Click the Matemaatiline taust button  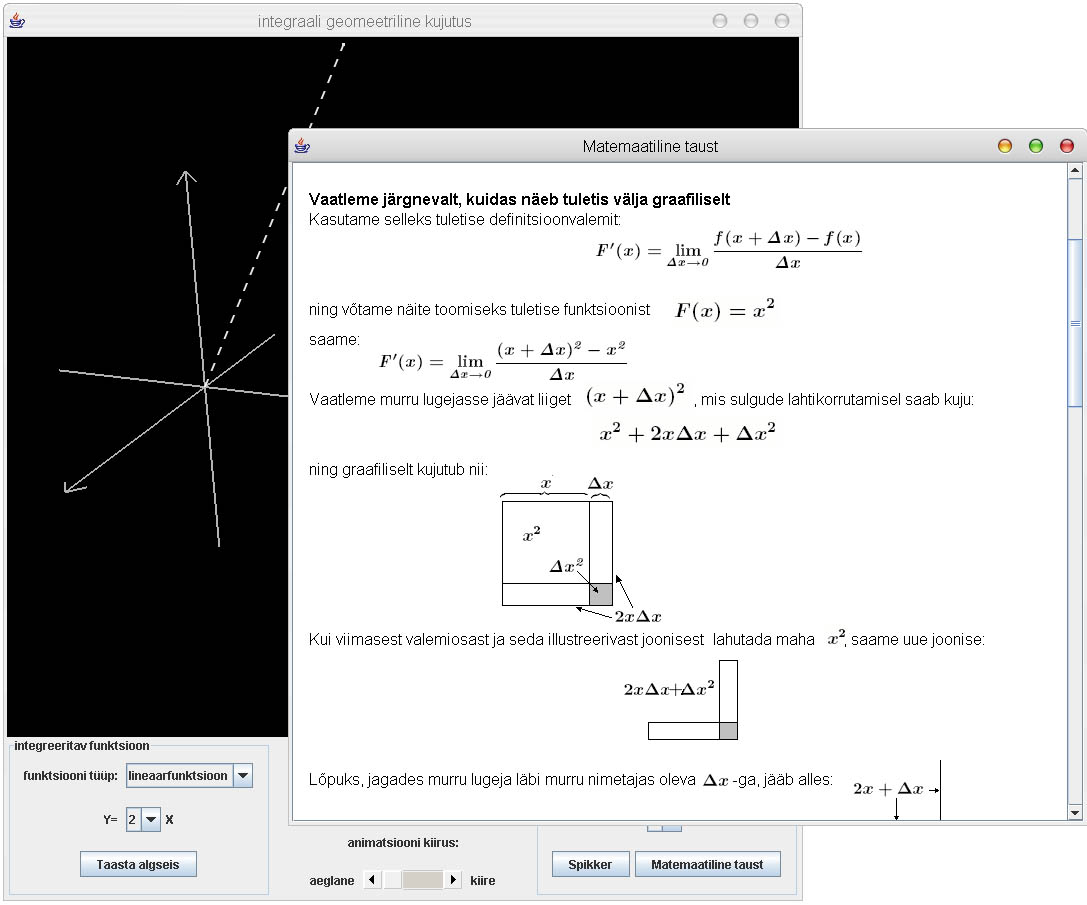(x=707, y=865)
